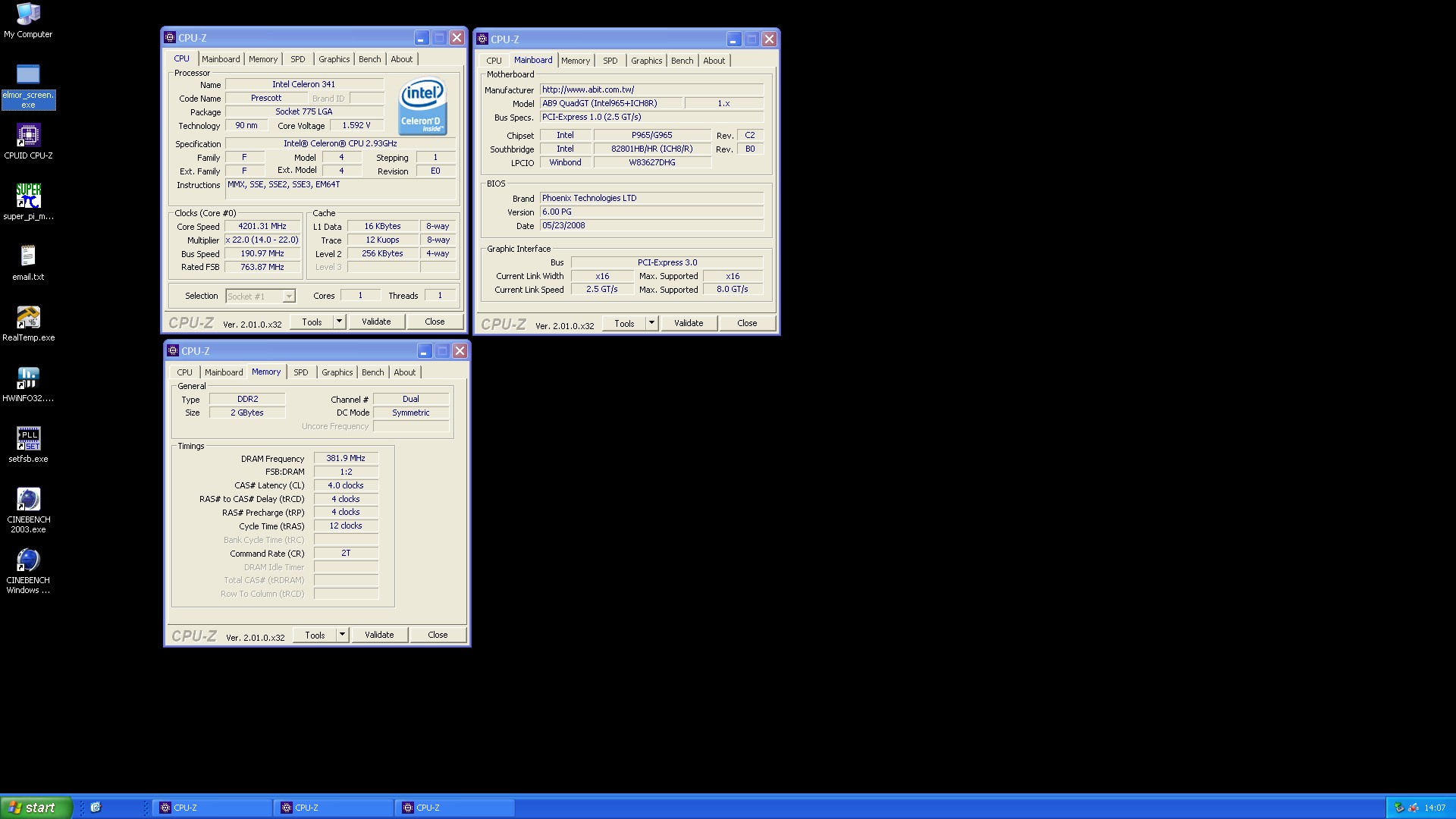1456x819 pixels.
Task: Open Graphics tab in Mainboard window
Action: tap(647, 61)
